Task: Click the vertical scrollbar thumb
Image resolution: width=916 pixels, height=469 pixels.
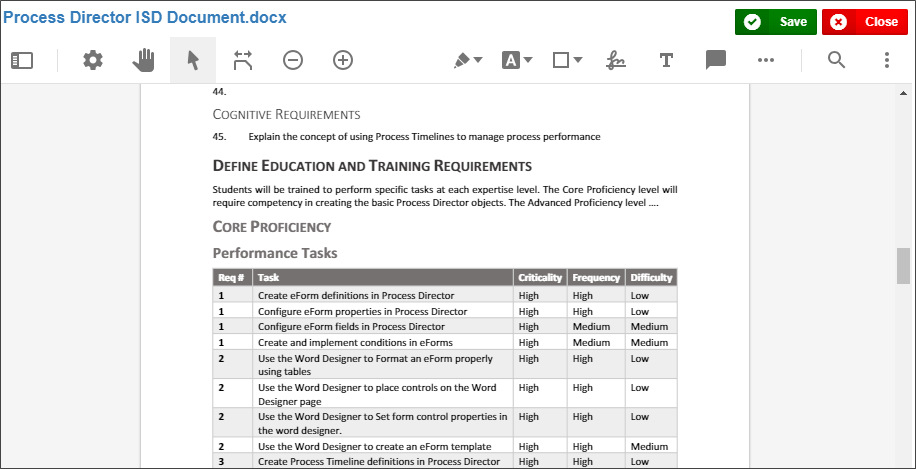Action: 904,266
